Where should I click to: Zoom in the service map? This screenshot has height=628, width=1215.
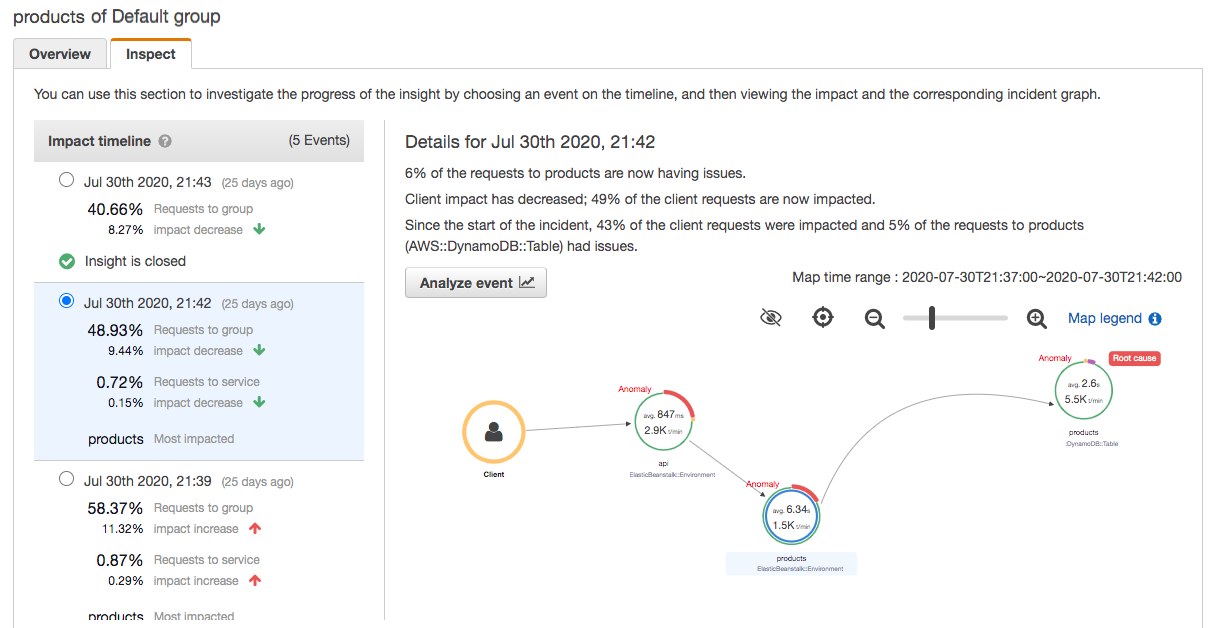tap(1037, 318)
